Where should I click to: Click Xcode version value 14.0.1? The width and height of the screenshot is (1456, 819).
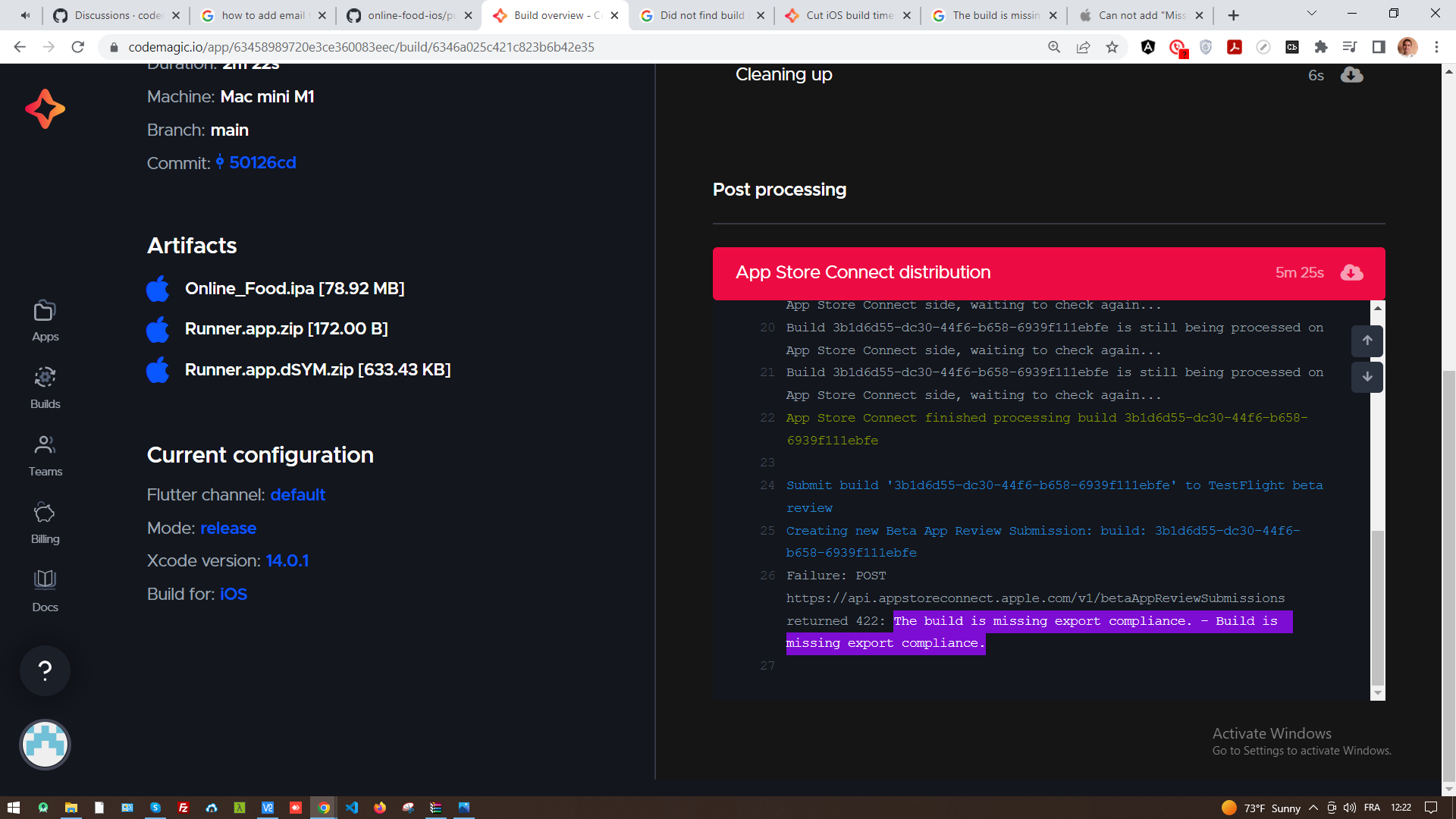pyautogui.click(x=287, y=560)
